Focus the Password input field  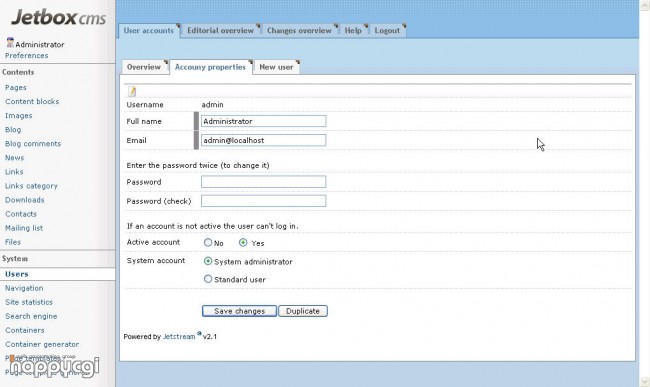coord(264,181)
